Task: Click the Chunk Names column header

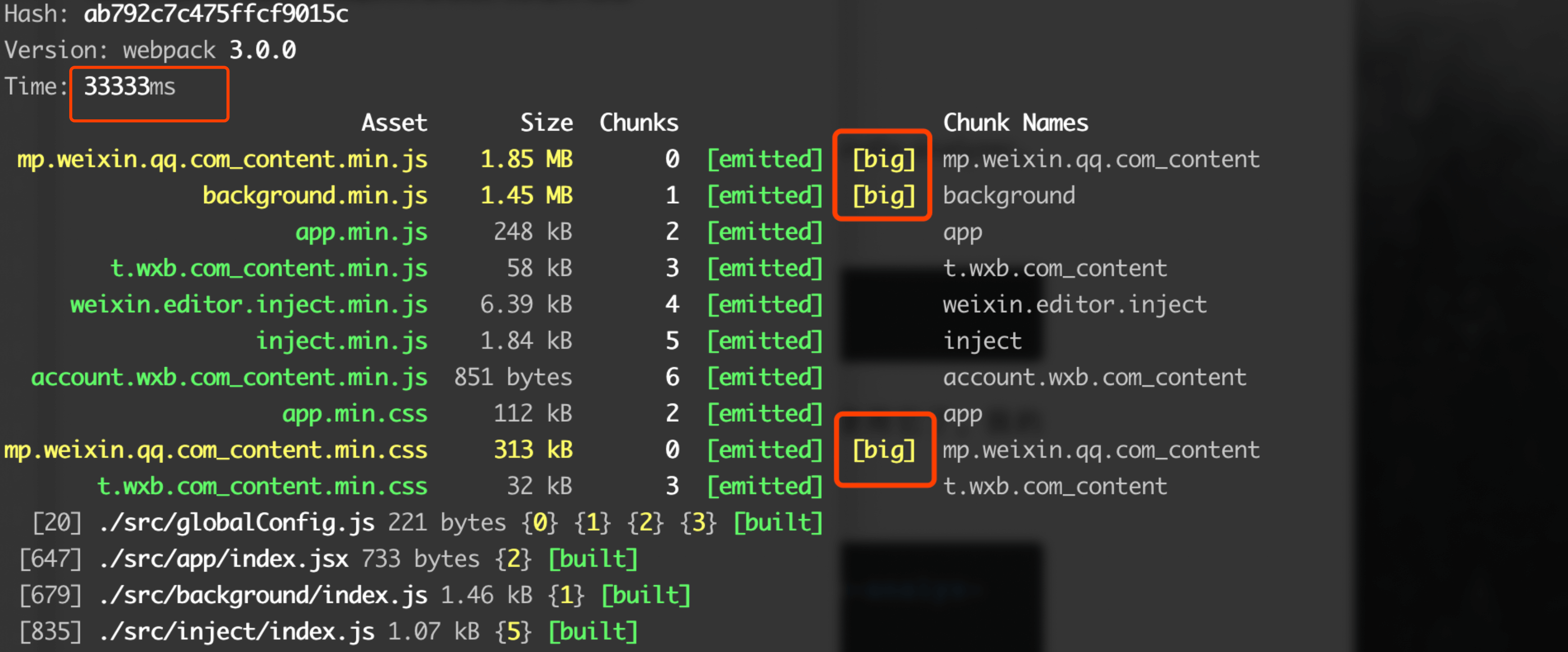Action: click(x=1015, y=123)
